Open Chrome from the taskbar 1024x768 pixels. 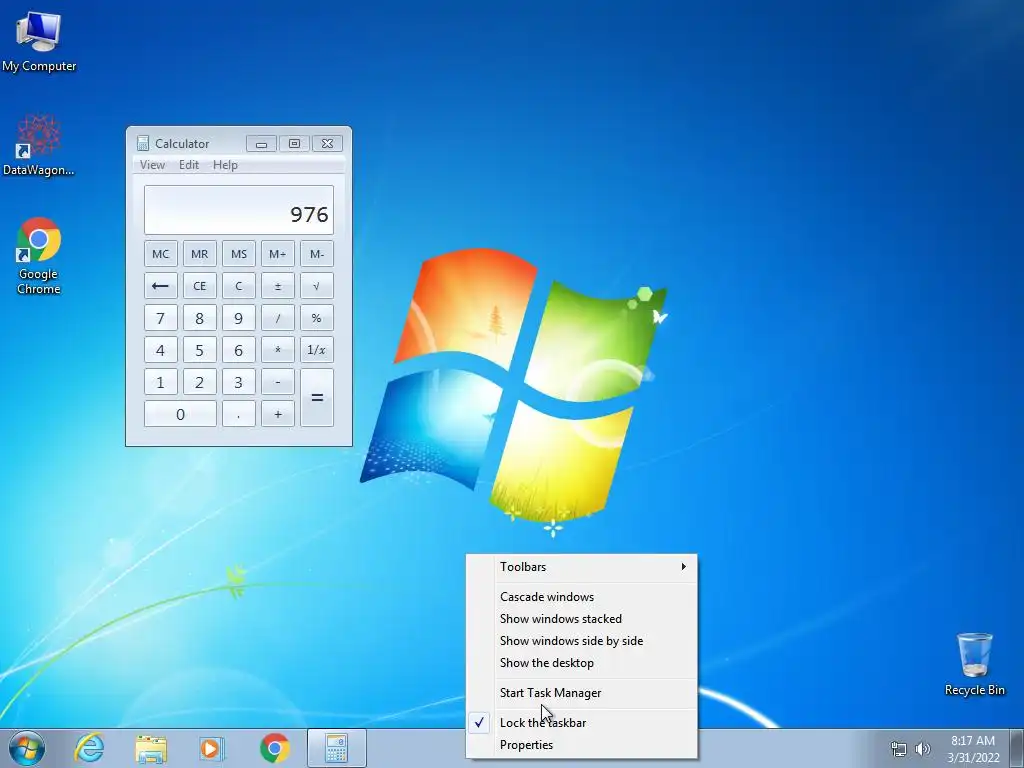point(275,748)
